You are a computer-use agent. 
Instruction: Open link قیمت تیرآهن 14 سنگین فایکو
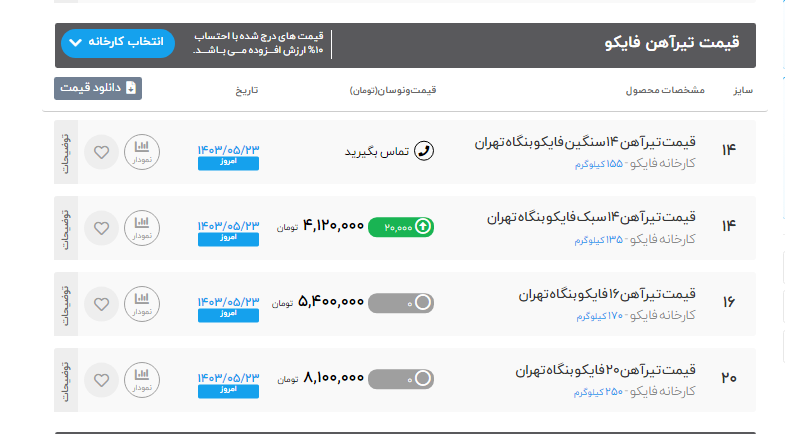584,143
